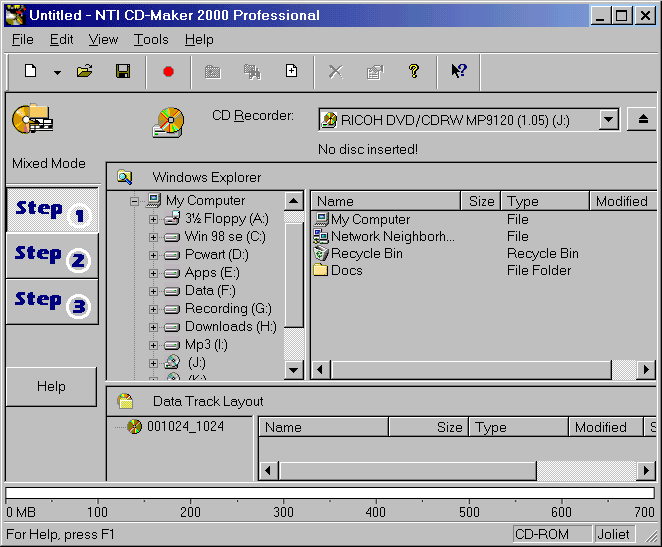Sort explorer list by Size column

(x=481, y=201)
